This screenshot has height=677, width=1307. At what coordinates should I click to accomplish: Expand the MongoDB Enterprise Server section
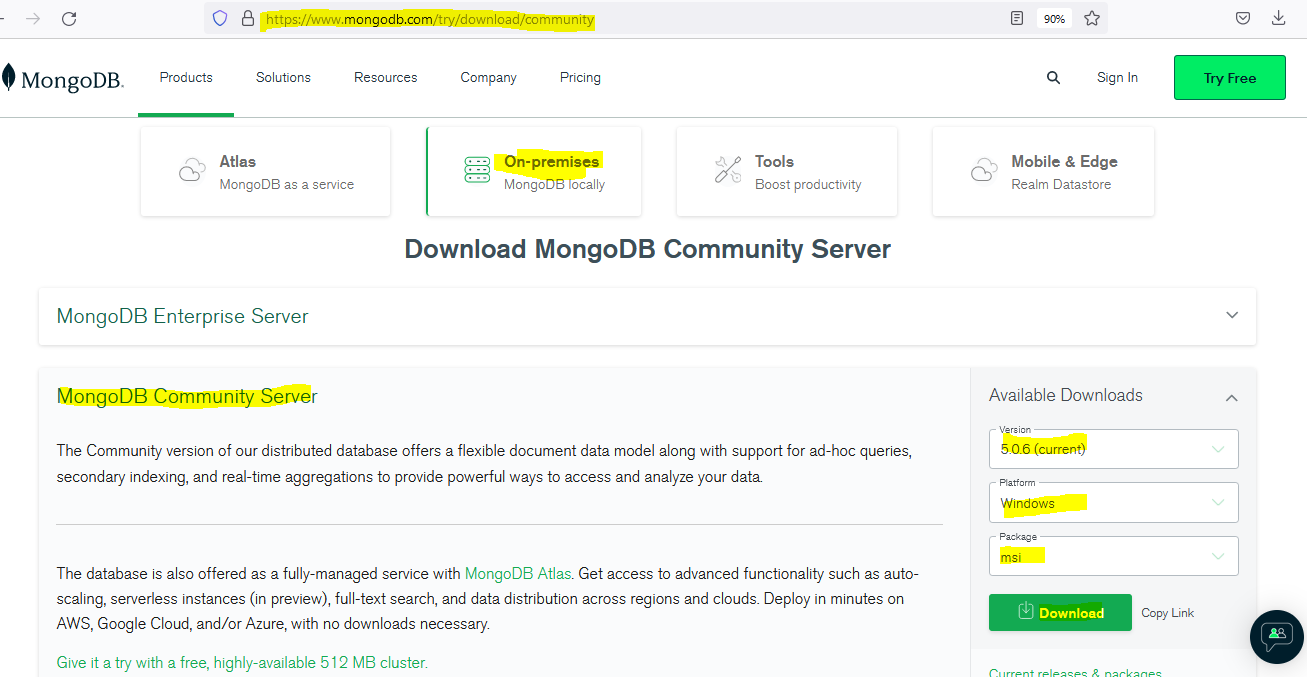coord(647,316)
